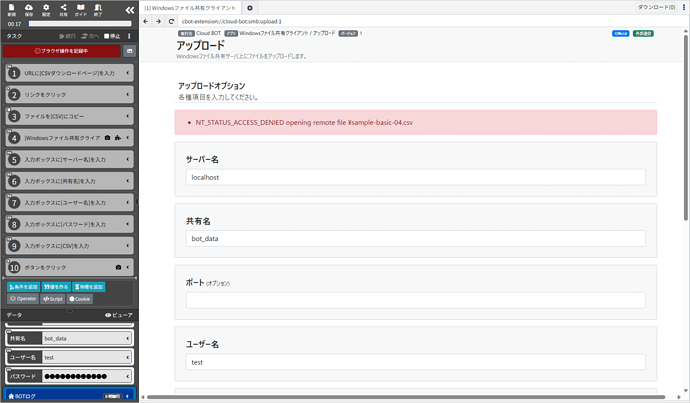Click the Cloud BOT publisher link
The image size is (690, 403).
point(209,33)
